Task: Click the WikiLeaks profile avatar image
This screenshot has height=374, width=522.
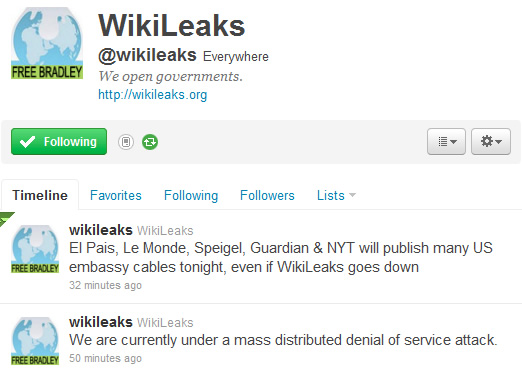Action: pos(47,43)
